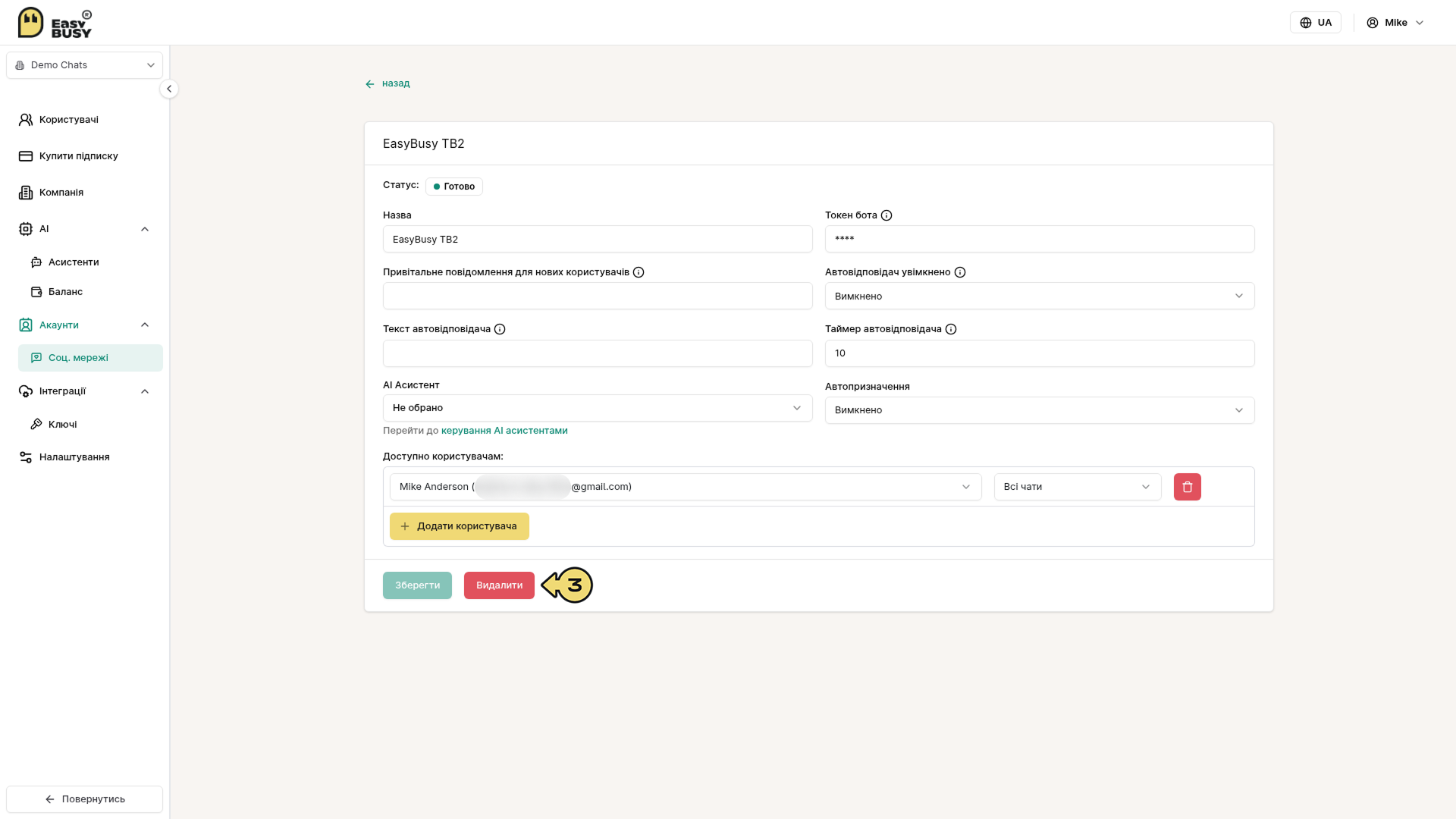Click Додати користувача button
The height and width of the screenshot is (819, 1456).
[x=460, y=526]
